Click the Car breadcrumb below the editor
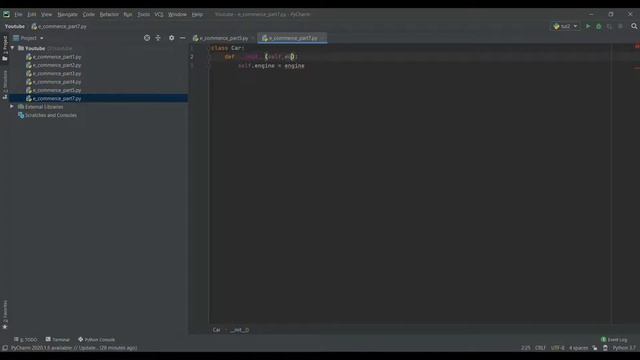This screenshot has width=640, height=360. click(x=216, y=330)
